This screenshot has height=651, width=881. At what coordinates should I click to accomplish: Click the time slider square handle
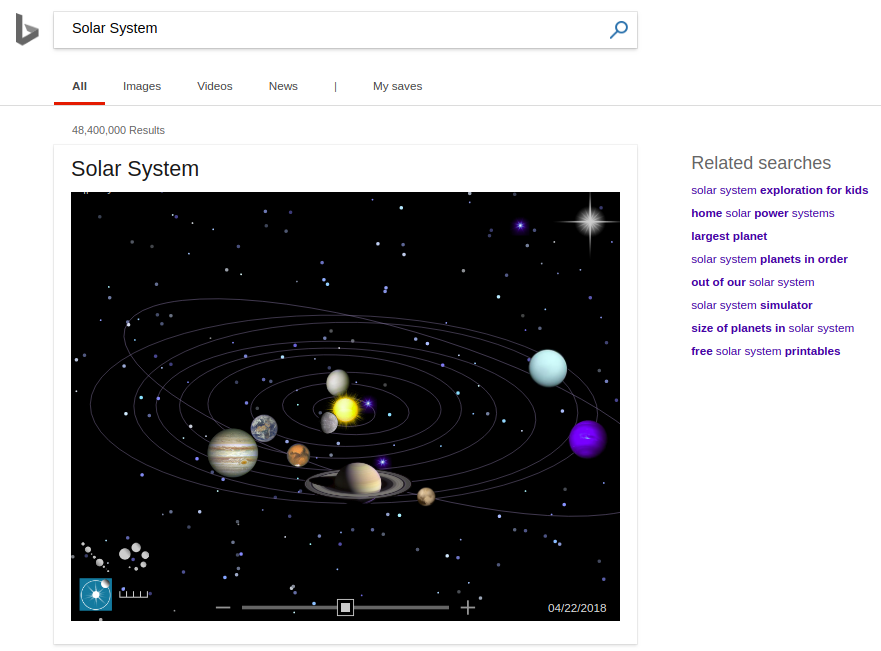pyautogui.click(x=346, y=607)
